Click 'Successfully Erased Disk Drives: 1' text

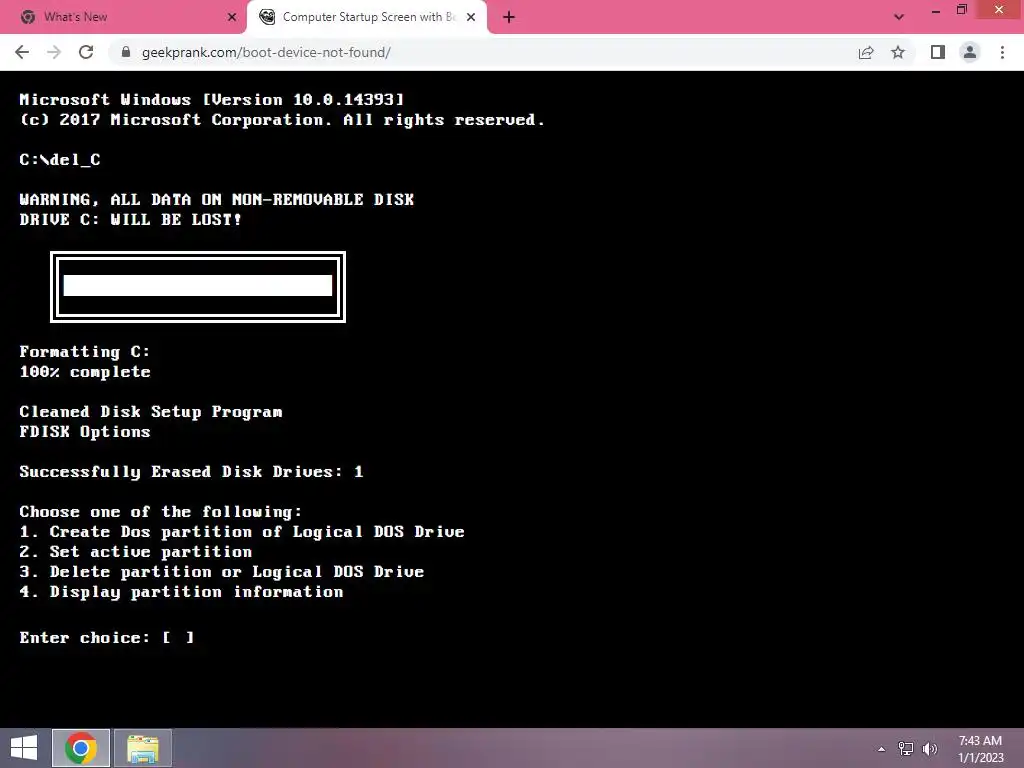pyautogui.click(x=191, y=472)
